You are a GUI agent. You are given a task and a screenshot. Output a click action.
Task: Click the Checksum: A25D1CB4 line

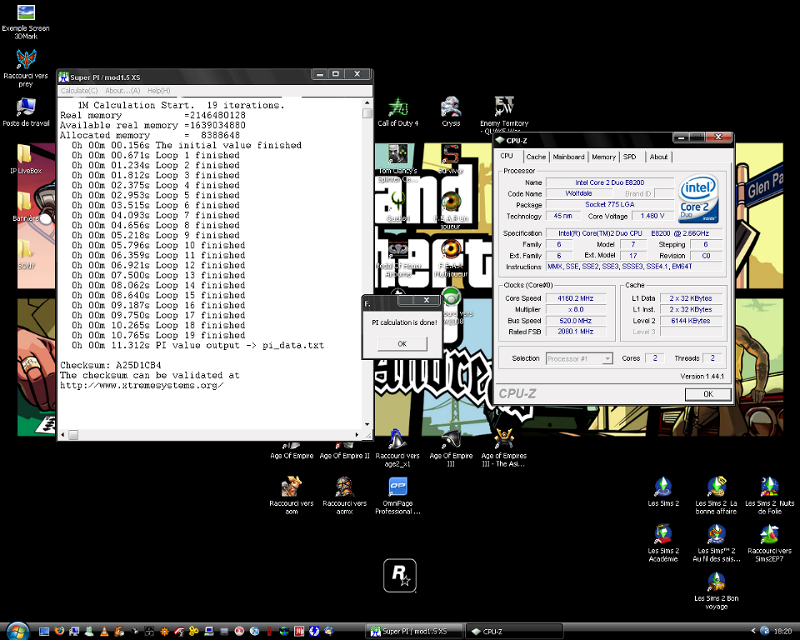(x=111, y=365)
